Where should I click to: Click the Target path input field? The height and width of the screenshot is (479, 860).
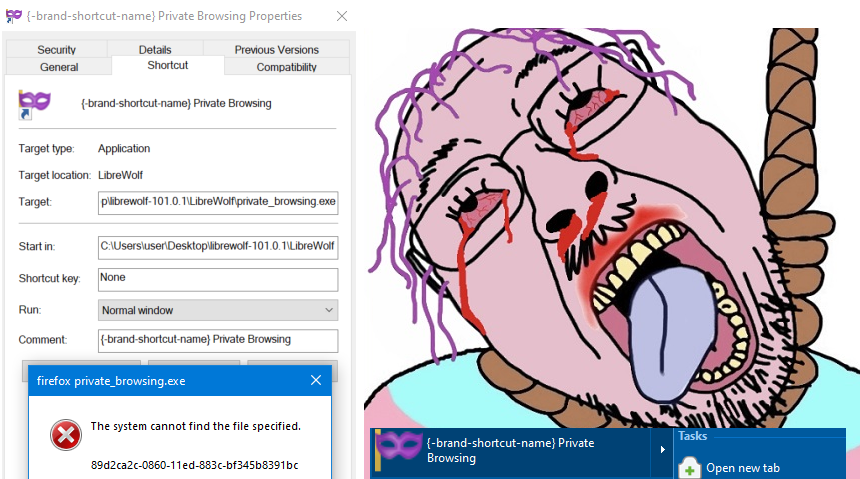pos(218,202)
